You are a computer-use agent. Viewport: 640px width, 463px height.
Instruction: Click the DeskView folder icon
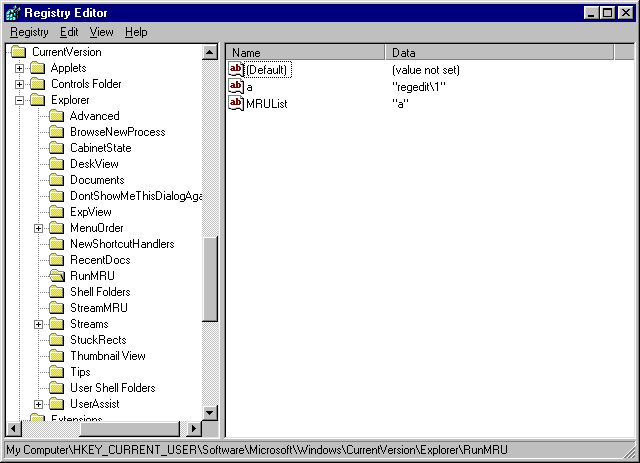click(x=56, y=164)
